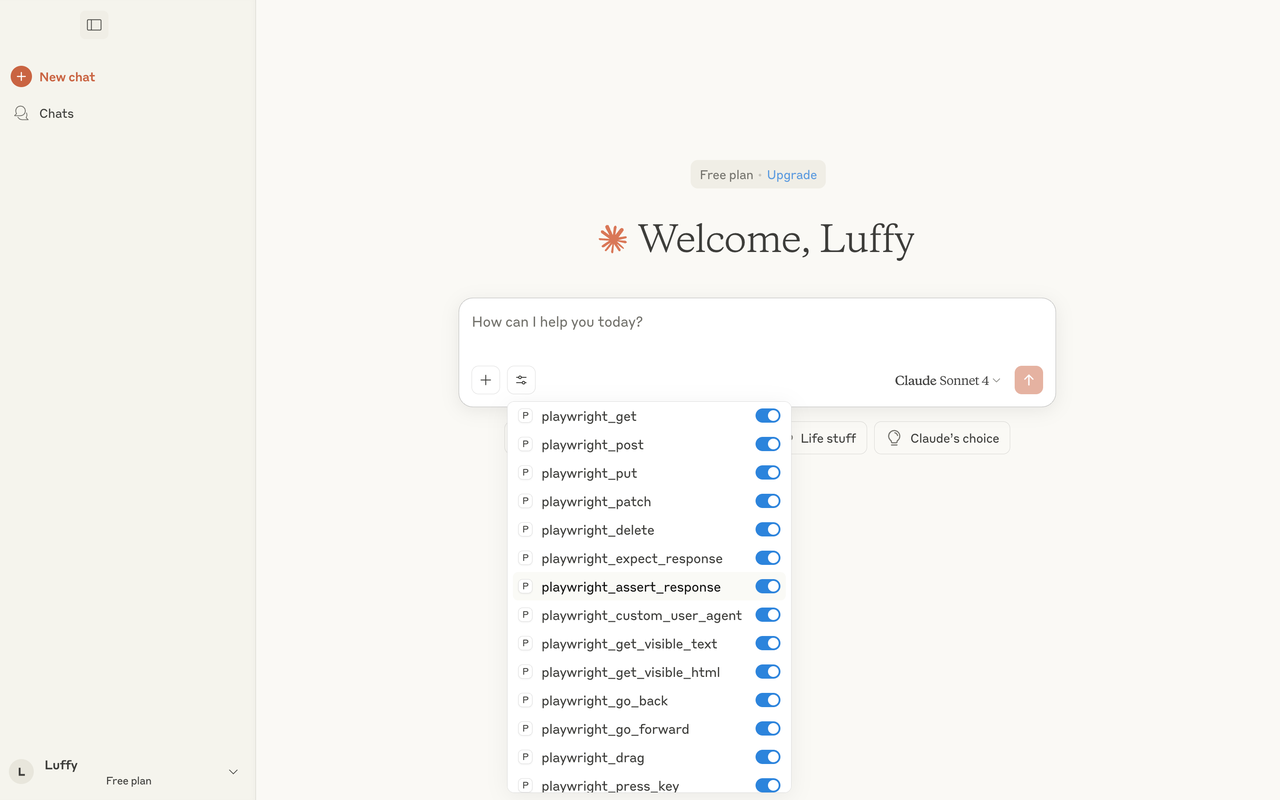
Task: Select the playwright_go_back menu entry label
Action: pos(604,701)
